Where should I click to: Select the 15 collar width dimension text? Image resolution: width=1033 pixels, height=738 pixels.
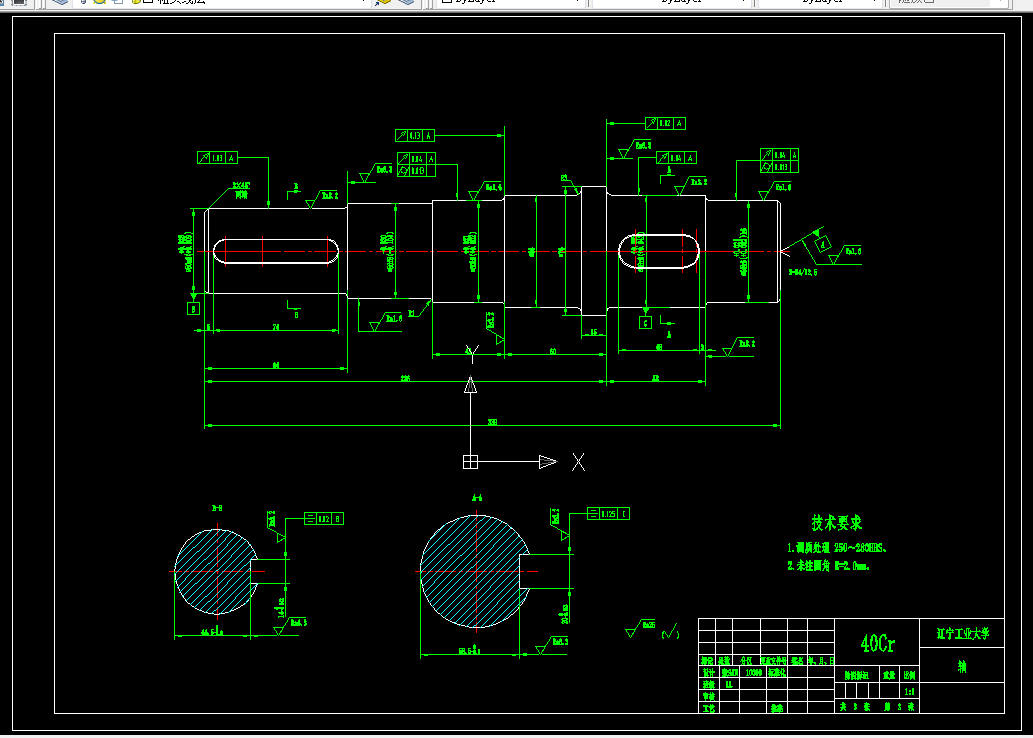pyautogui.click(x=594, y=332)
